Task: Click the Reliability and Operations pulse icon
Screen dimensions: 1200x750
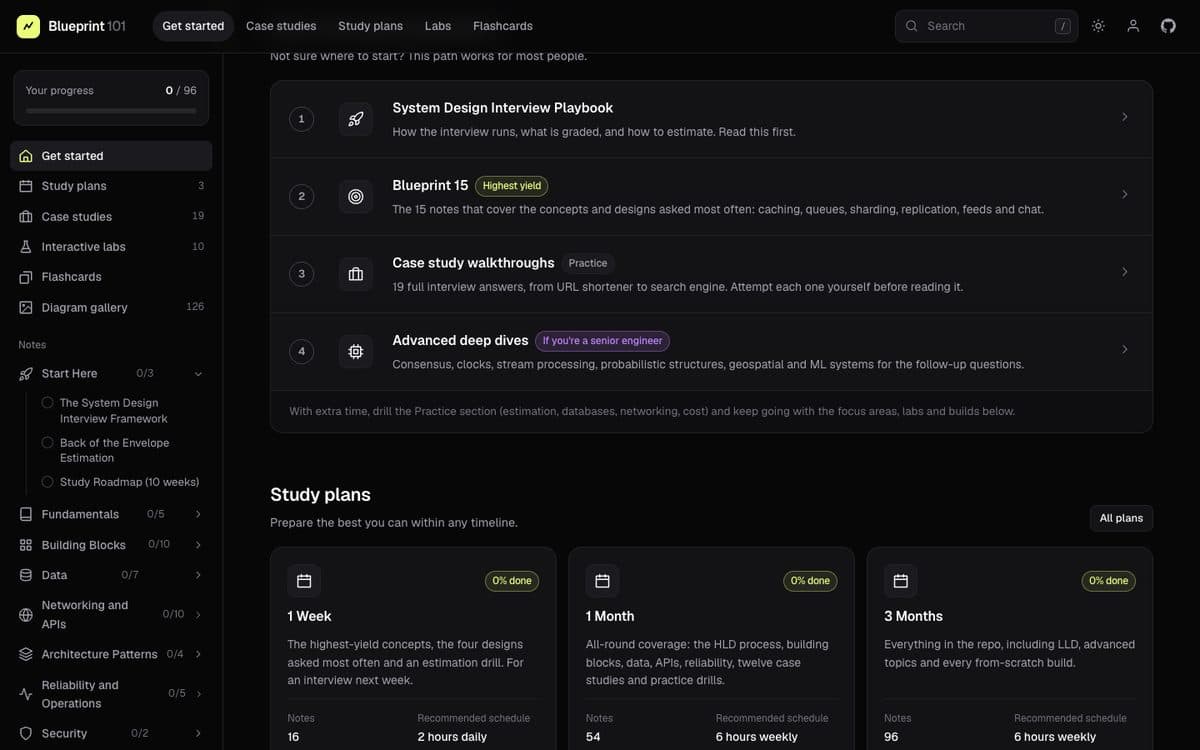Action: (26, 694)
